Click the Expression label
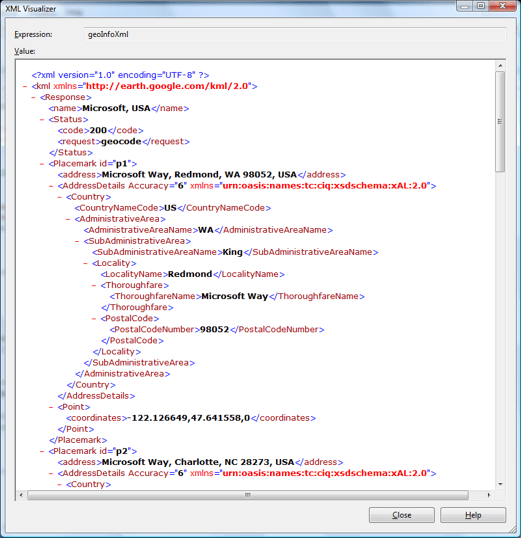The image size is (521, 538). pos(33,35)
